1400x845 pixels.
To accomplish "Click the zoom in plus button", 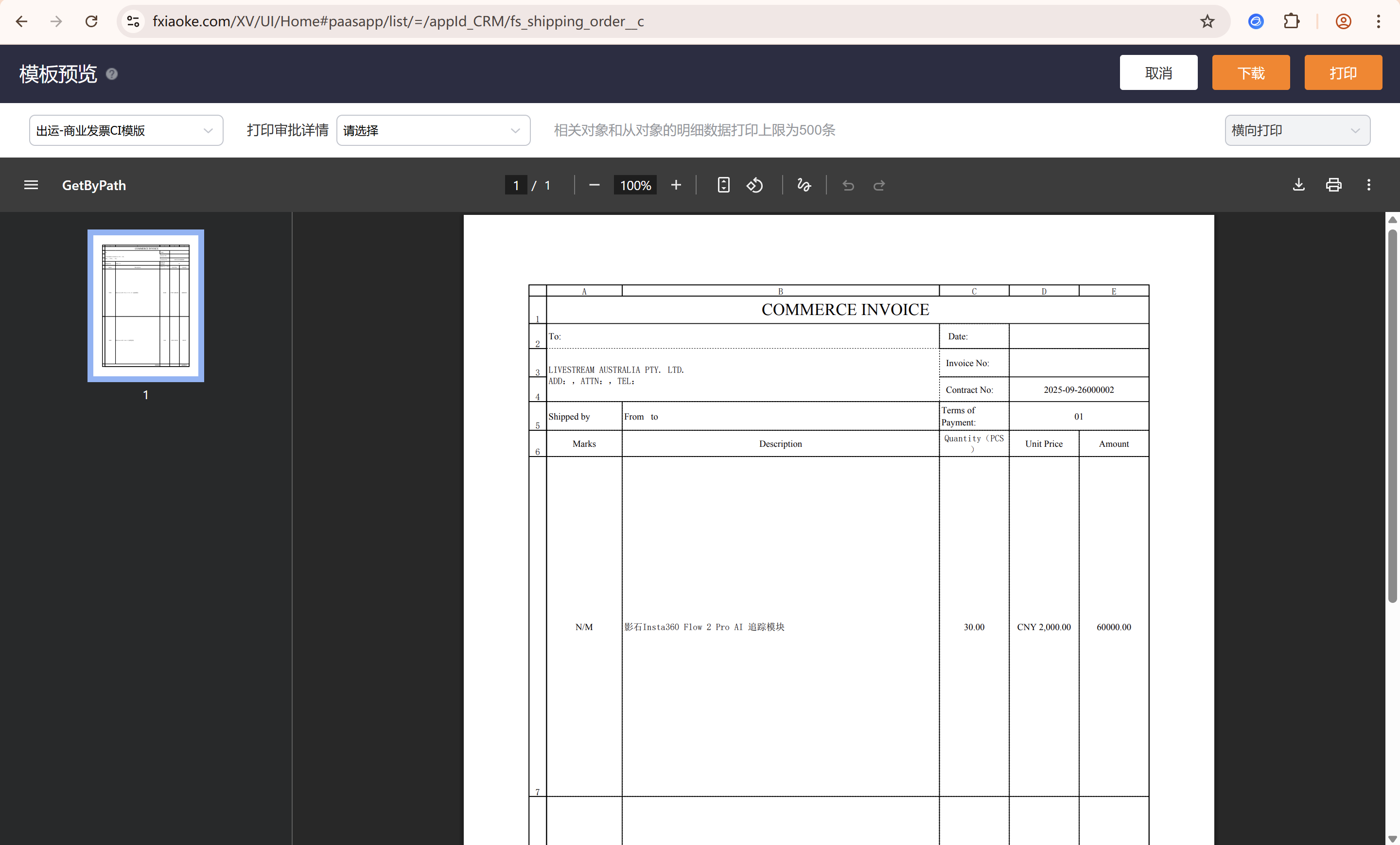I will [676, 185].
